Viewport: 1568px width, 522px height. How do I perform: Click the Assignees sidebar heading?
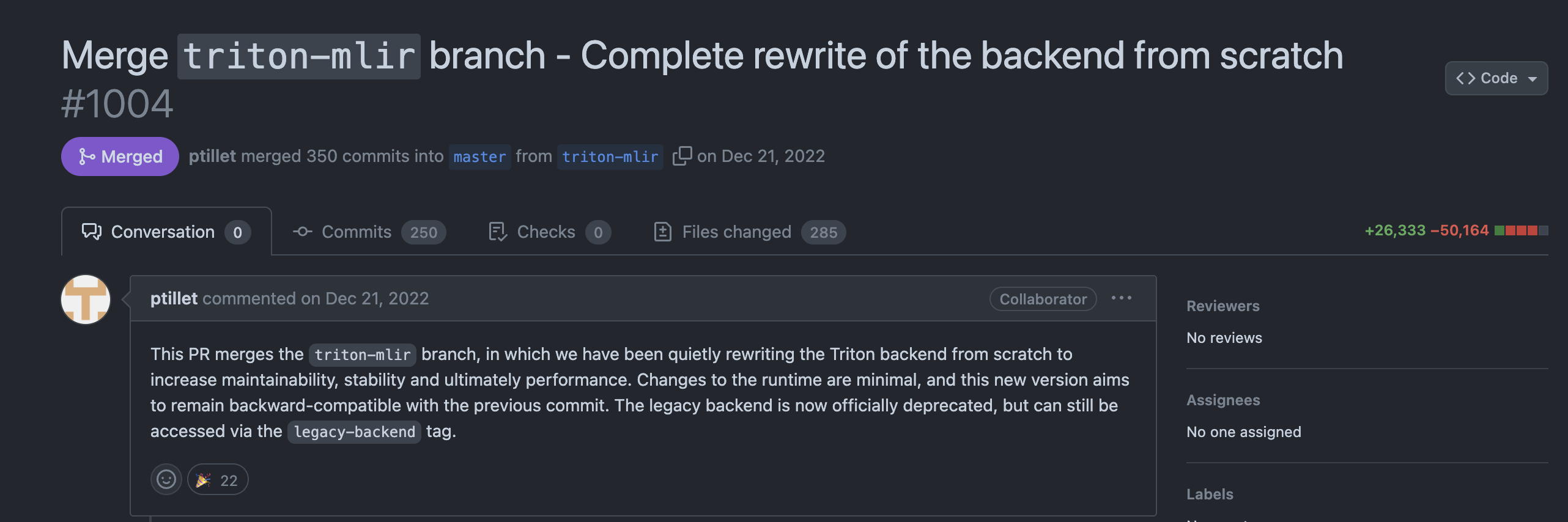[x=1223, y=400]
